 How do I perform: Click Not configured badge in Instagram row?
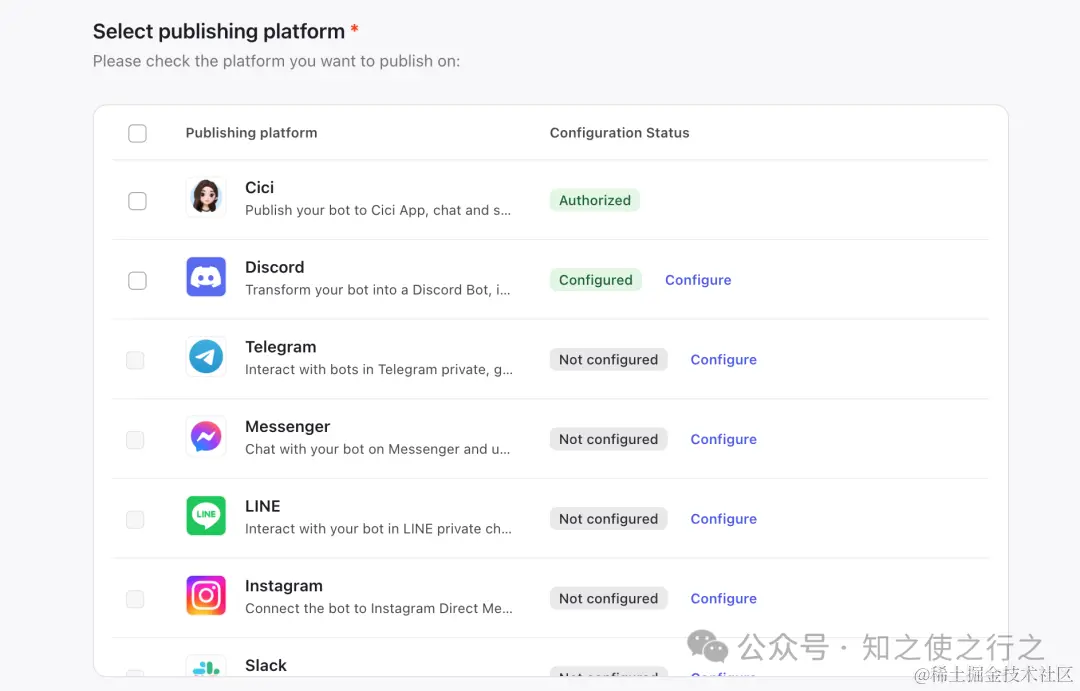coord(608,598)
